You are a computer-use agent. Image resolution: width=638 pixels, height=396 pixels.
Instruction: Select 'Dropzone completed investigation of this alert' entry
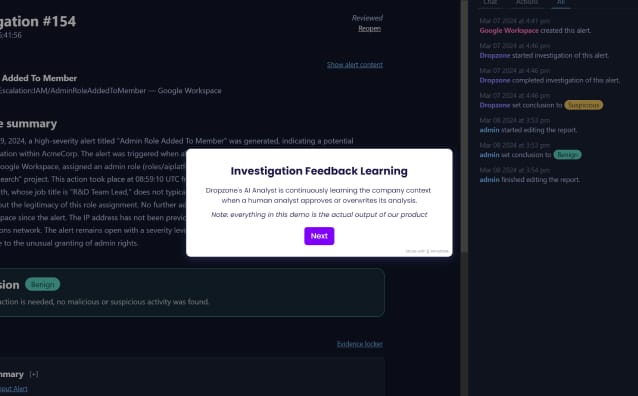(550, 80)
